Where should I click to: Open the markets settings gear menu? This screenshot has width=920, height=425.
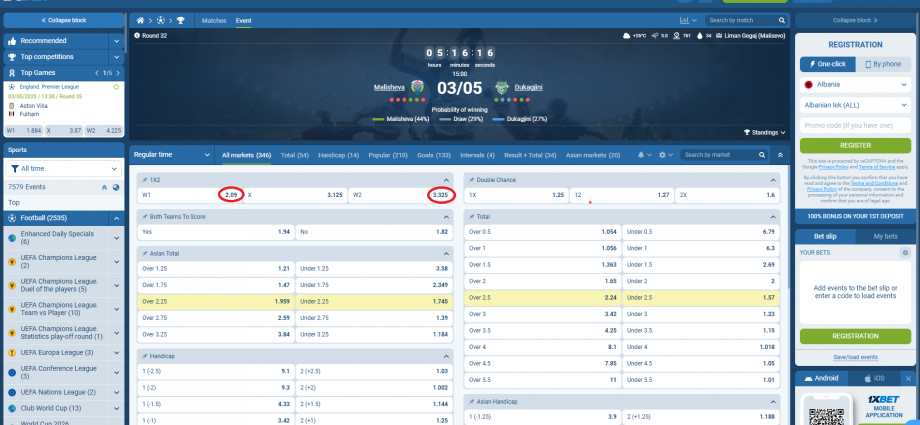[x=665, y=155]
